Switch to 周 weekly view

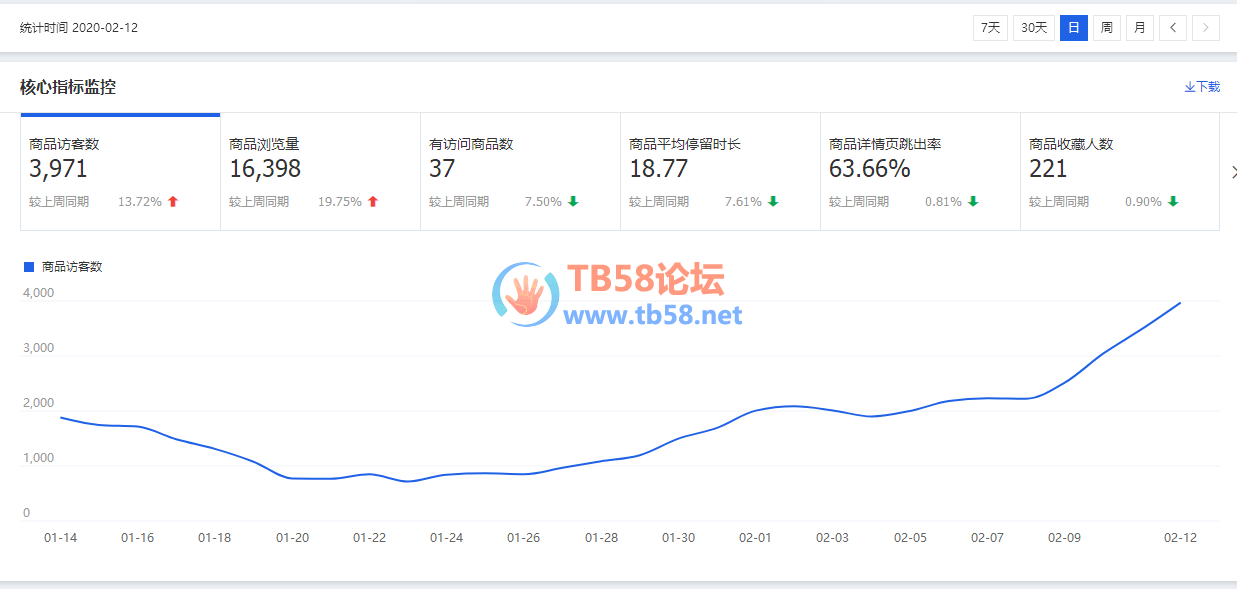point(1106,28)
